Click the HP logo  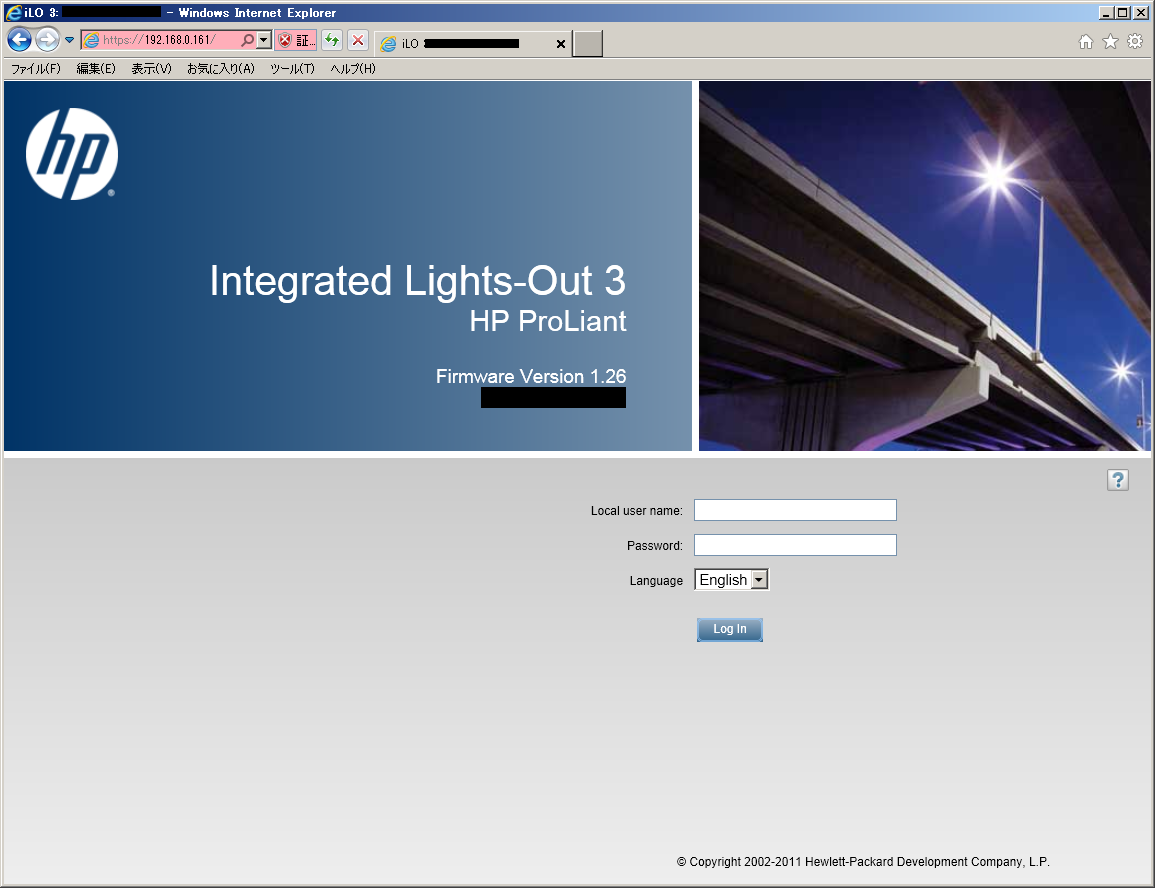tap(71, 154)
